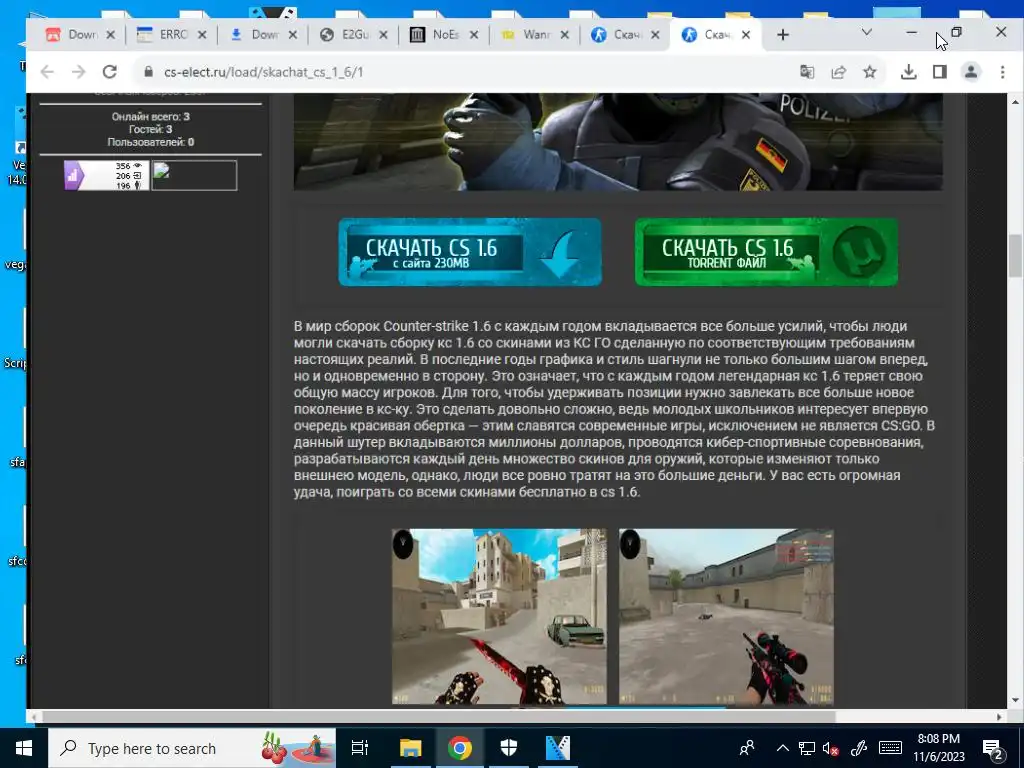Open the People icon in system tray
This screenshot has height=768, width=1024.
click(747, 748)
